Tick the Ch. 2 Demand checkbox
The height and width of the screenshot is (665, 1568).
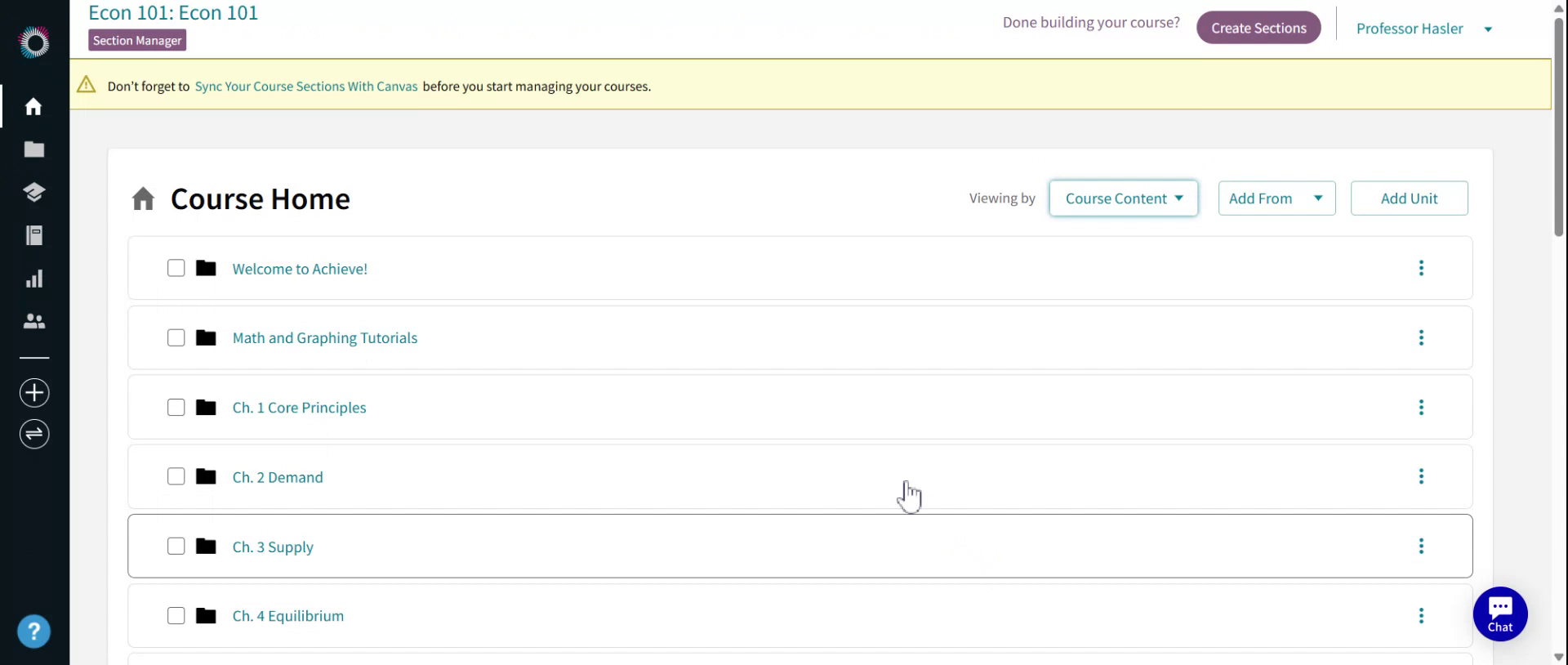[x=176, y=476]
